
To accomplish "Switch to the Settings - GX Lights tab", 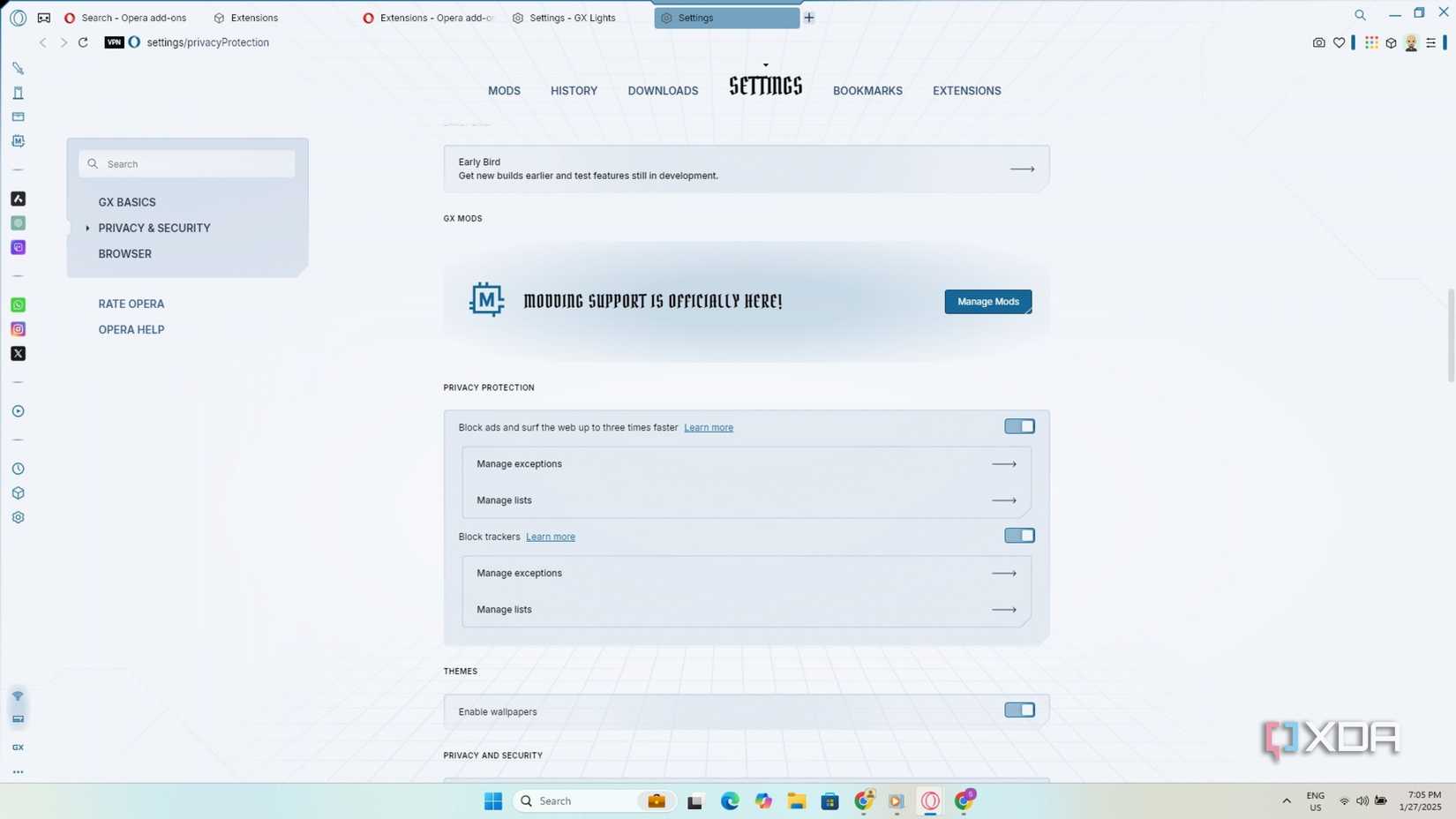I will click(x=572, y=17).
